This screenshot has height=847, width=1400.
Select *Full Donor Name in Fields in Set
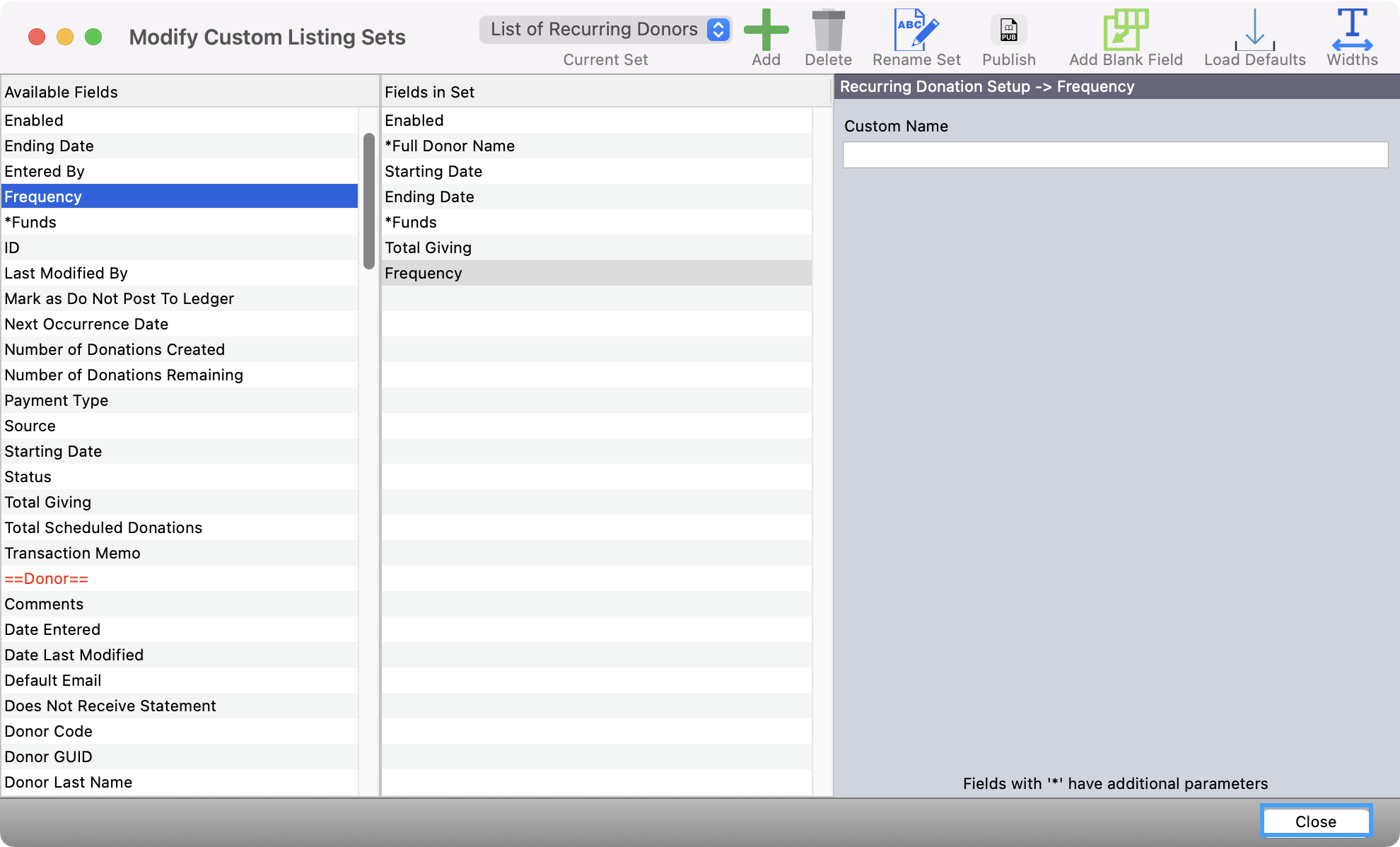[x=595, y=146]
